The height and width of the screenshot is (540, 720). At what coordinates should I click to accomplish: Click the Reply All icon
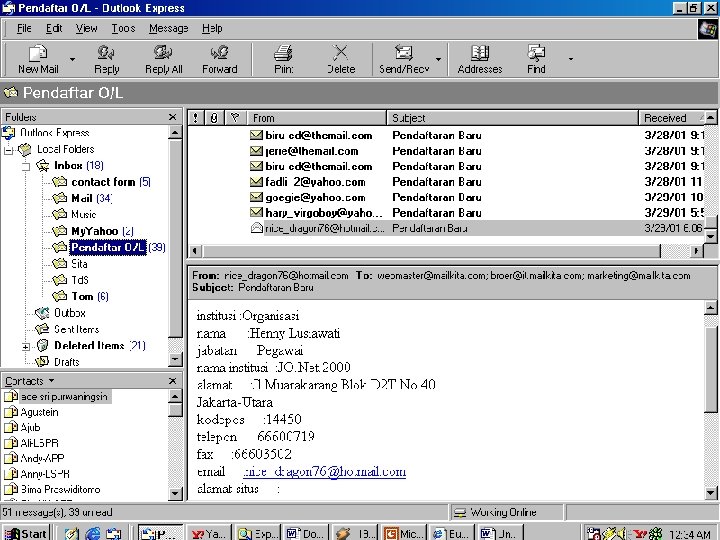163,58
